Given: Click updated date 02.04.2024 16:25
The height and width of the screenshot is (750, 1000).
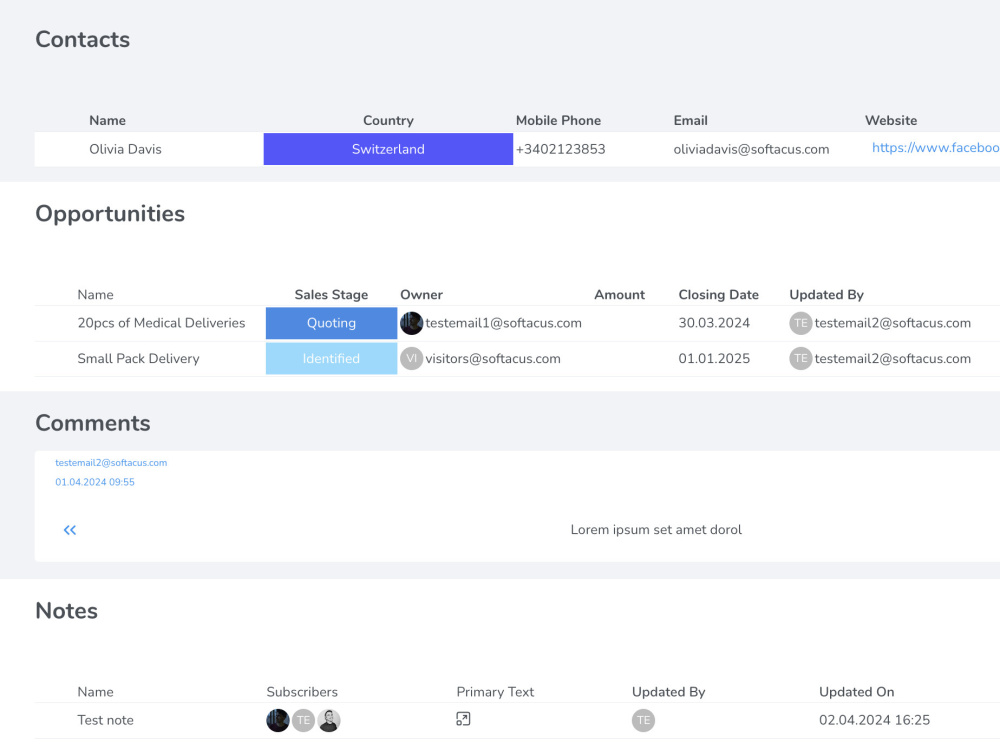Looking at the screenshot, I should coord(874,721).
